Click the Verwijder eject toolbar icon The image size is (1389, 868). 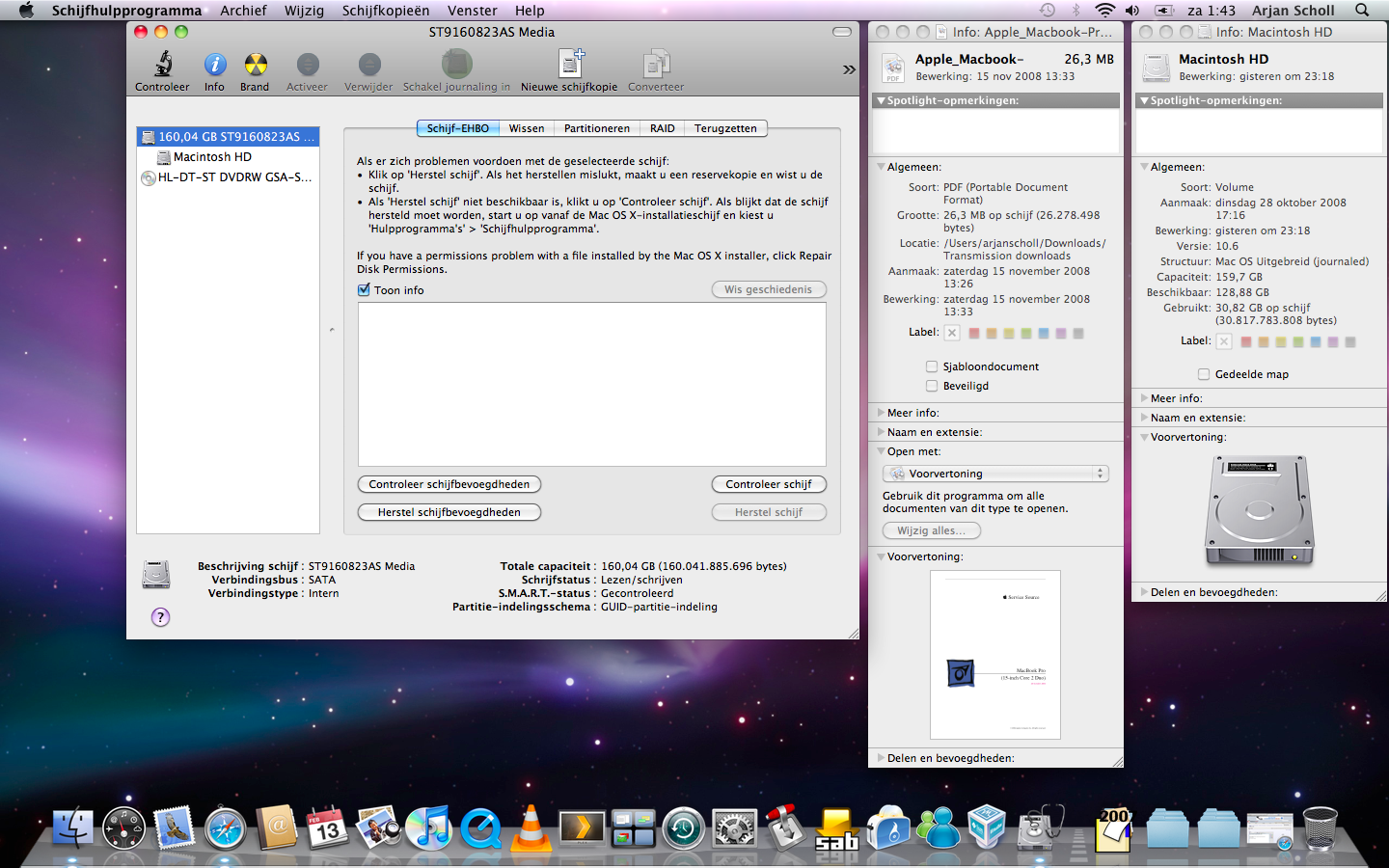point(368,65)
